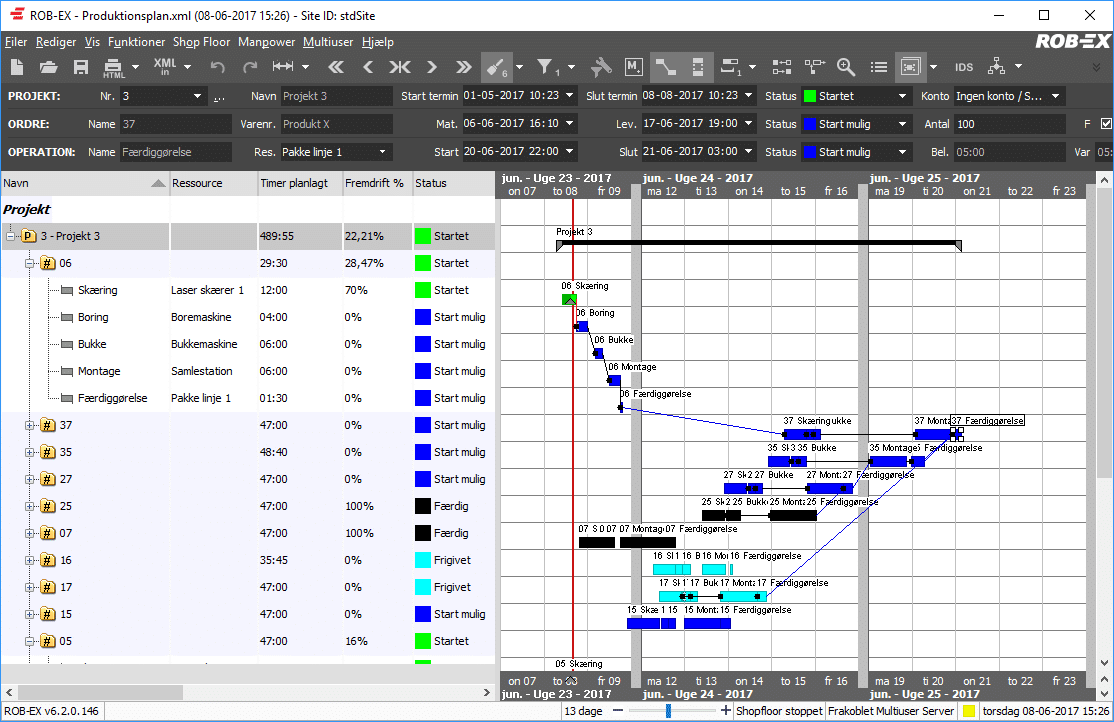Click the Undo arrow in the toolbar
1114x722 pixels.
(217, 67)
